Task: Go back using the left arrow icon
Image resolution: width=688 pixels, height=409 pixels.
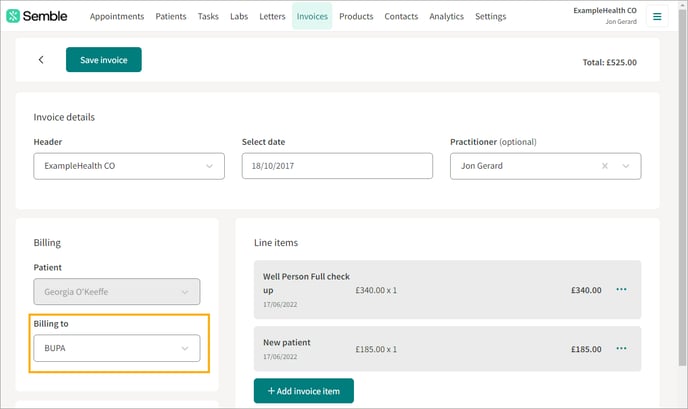Action: pyautogui.click(x=41, y=60)
